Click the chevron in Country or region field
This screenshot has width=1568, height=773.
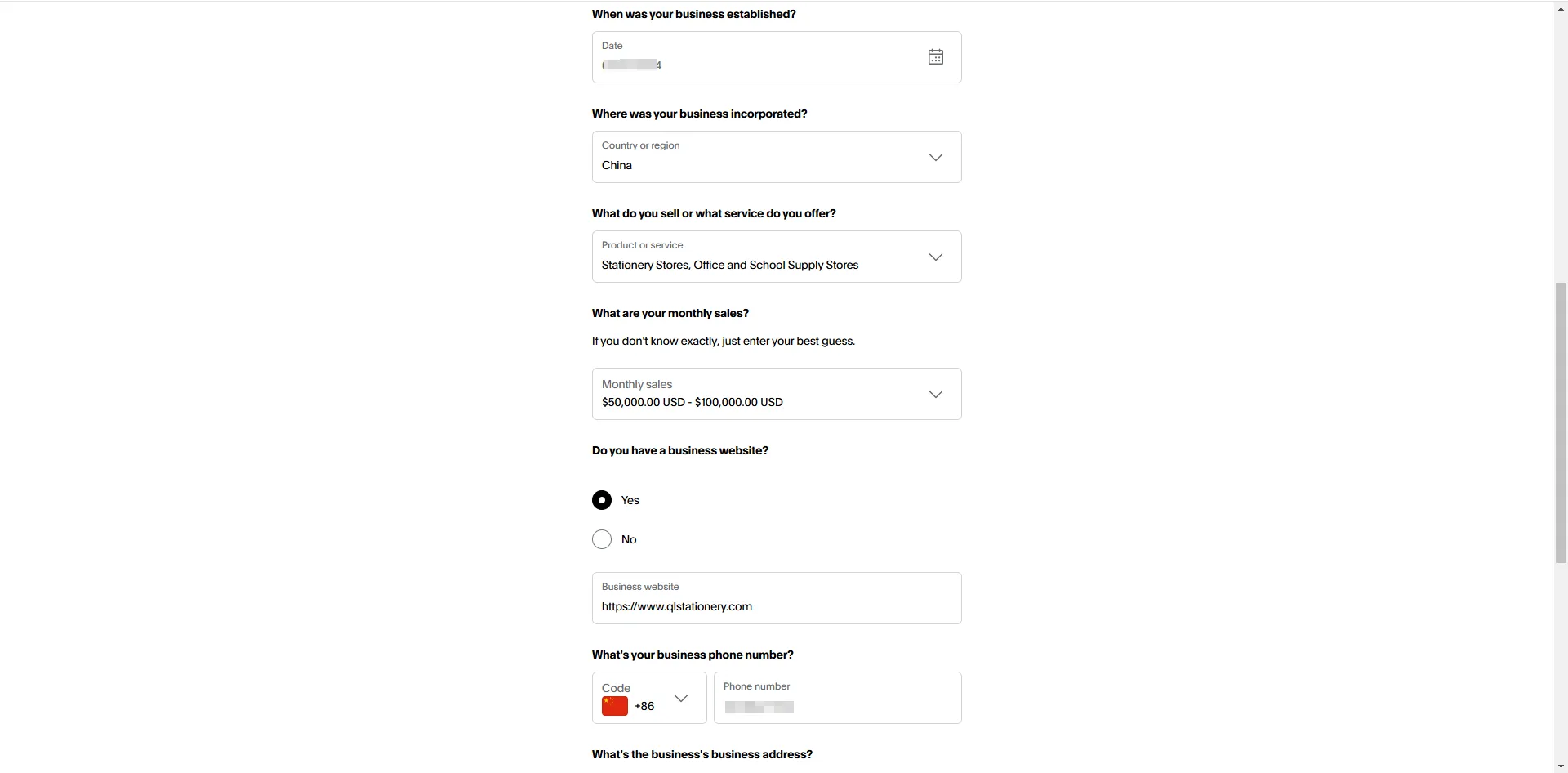coord(936,157)
